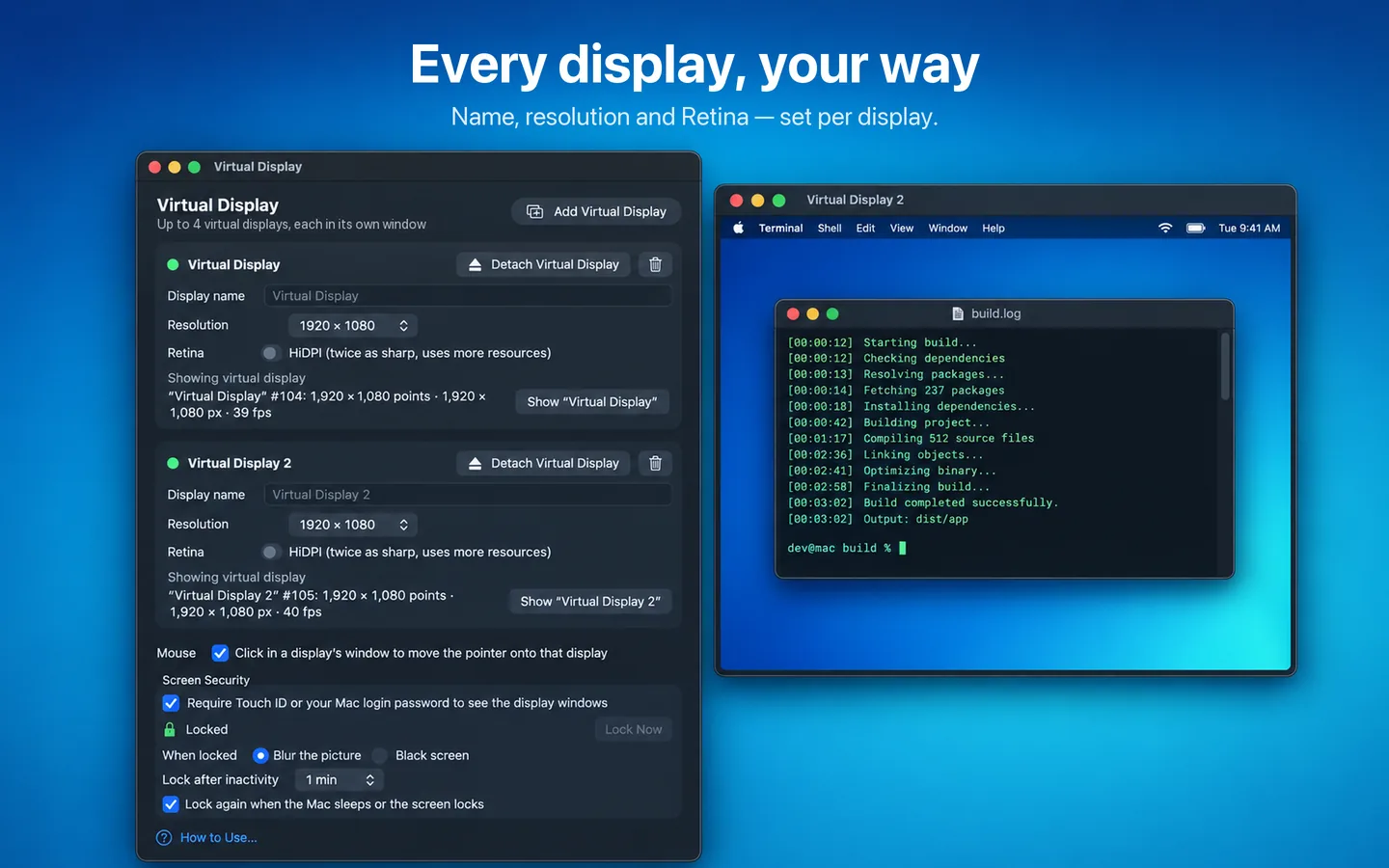
Task: Uncheck Require Touch ID or login password
Action: tap(171, 703)
